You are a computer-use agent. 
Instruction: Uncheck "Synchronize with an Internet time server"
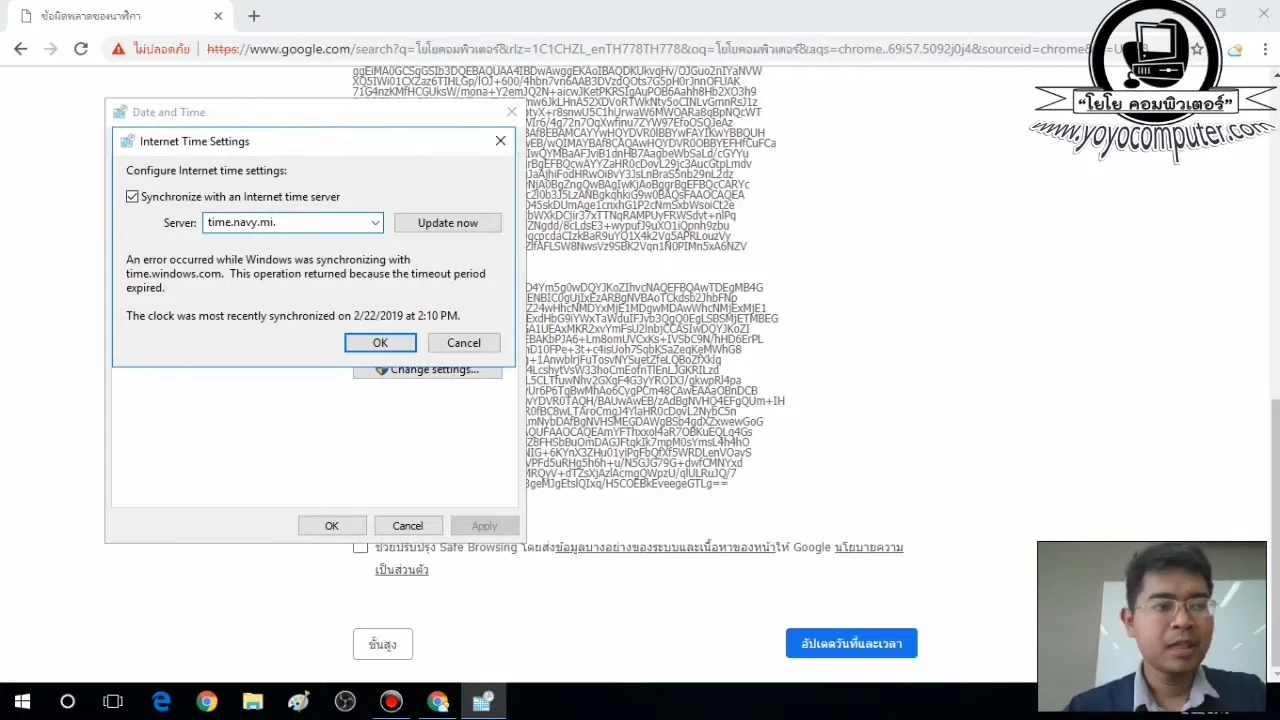[132, 196]
